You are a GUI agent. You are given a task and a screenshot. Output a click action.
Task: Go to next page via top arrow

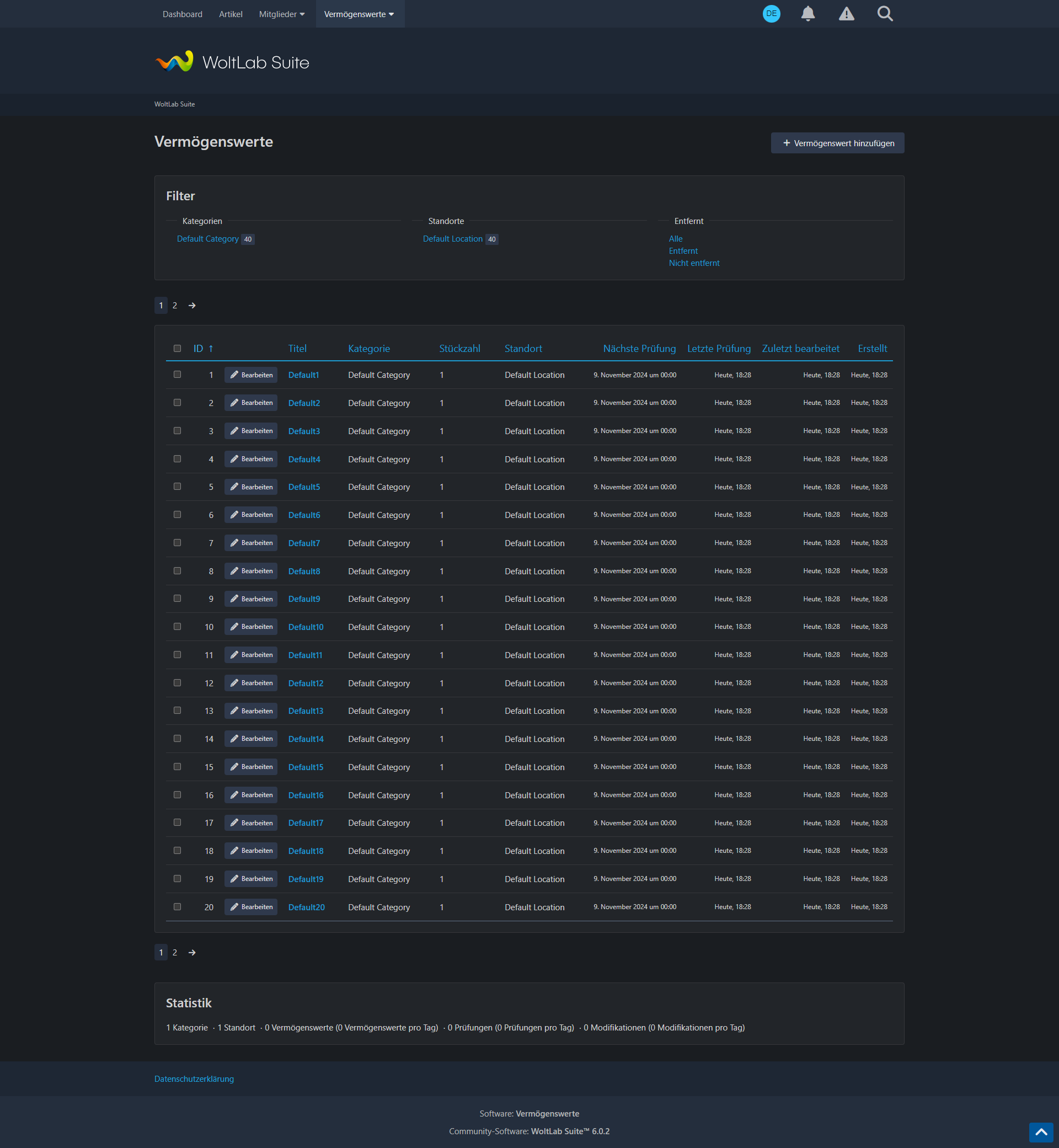click(x=192, y=306)
